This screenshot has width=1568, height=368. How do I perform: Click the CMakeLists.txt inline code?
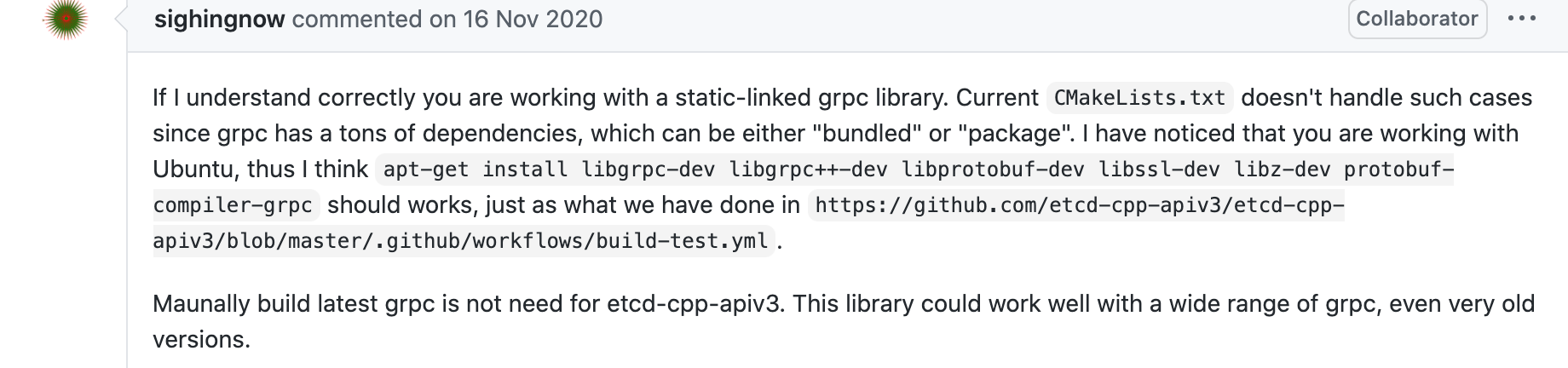click(1139, 97)
